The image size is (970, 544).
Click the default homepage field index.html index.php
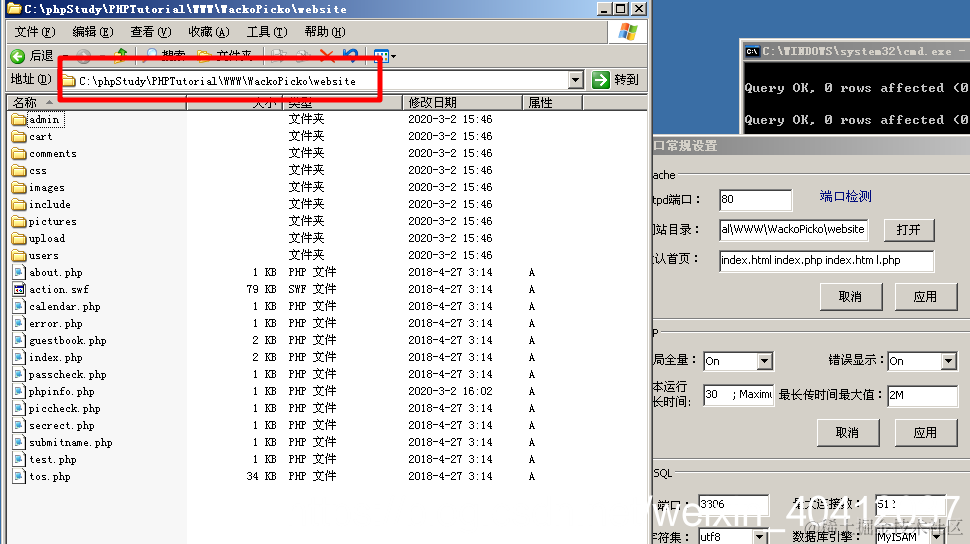point(826,261)
